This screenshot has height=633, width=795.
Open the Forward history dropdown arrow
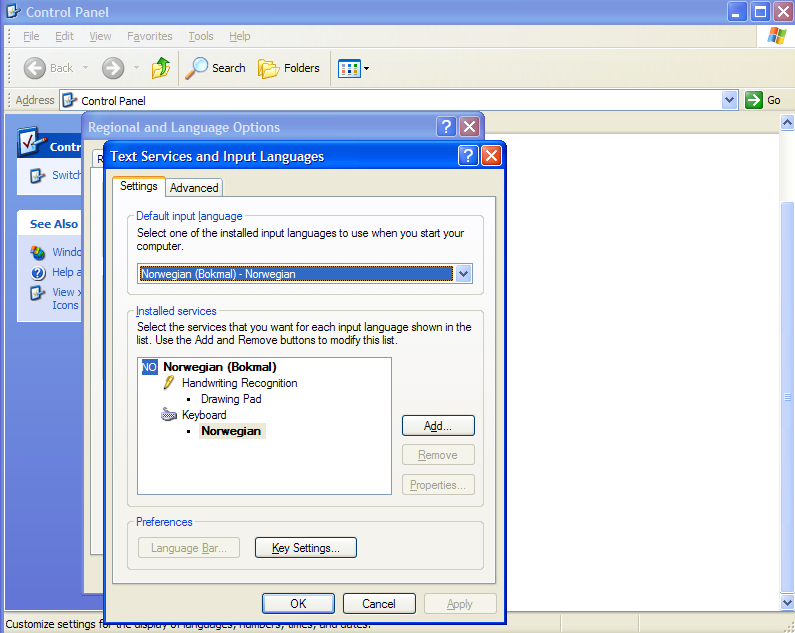pos(136,68)
